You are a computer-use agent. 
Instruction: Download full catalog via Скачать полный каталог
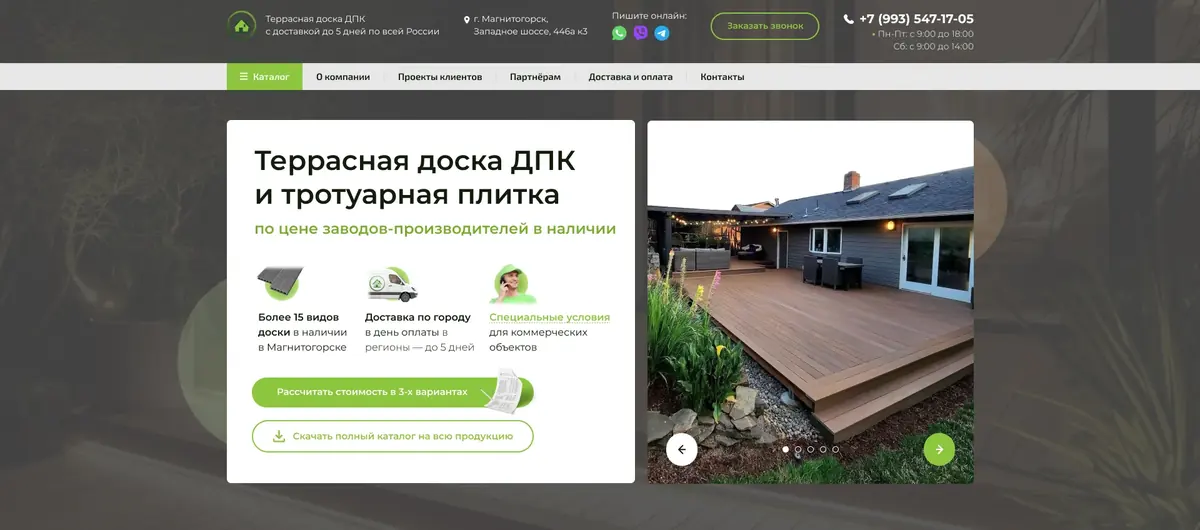pos(393,436)
